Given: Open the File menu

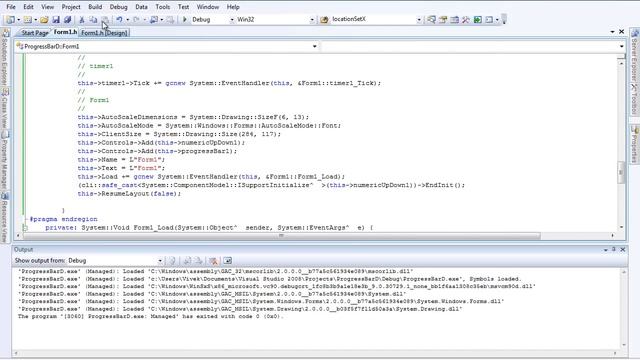Looking at the screenshot, I should [11, 7].
